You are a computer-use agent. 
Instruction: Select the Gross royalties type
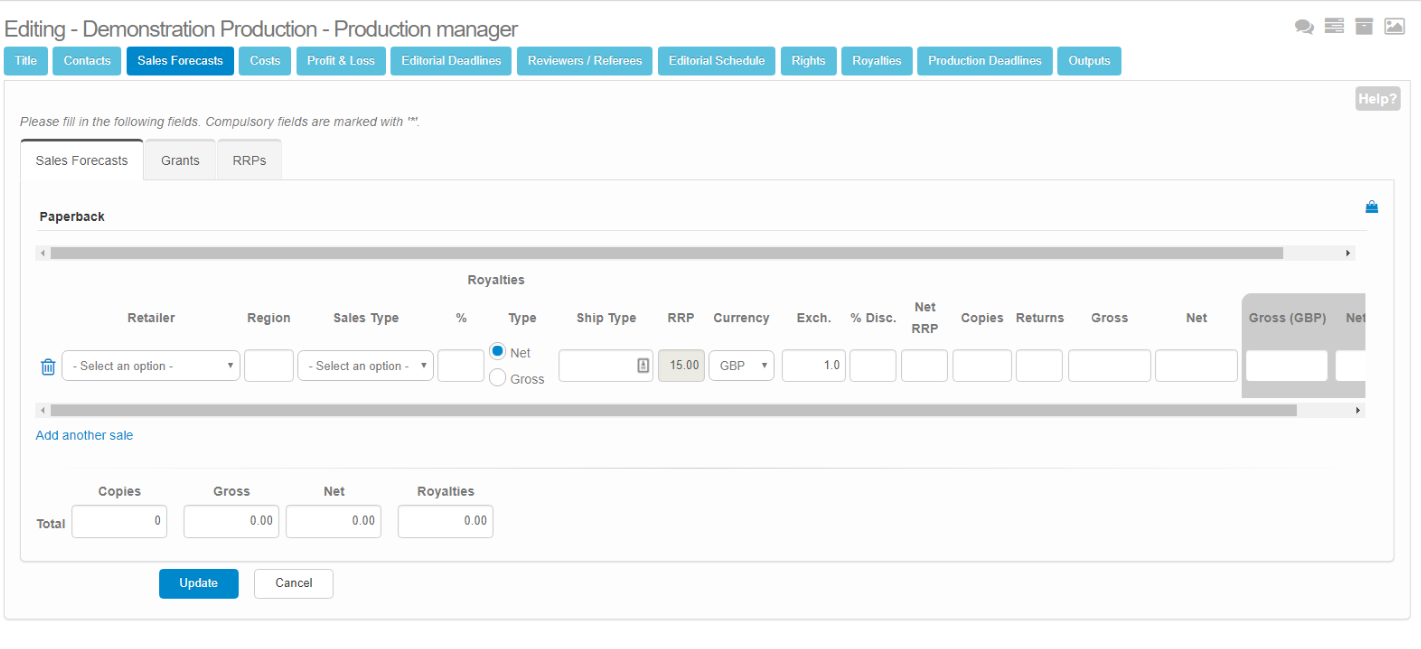tap(497, 378)
